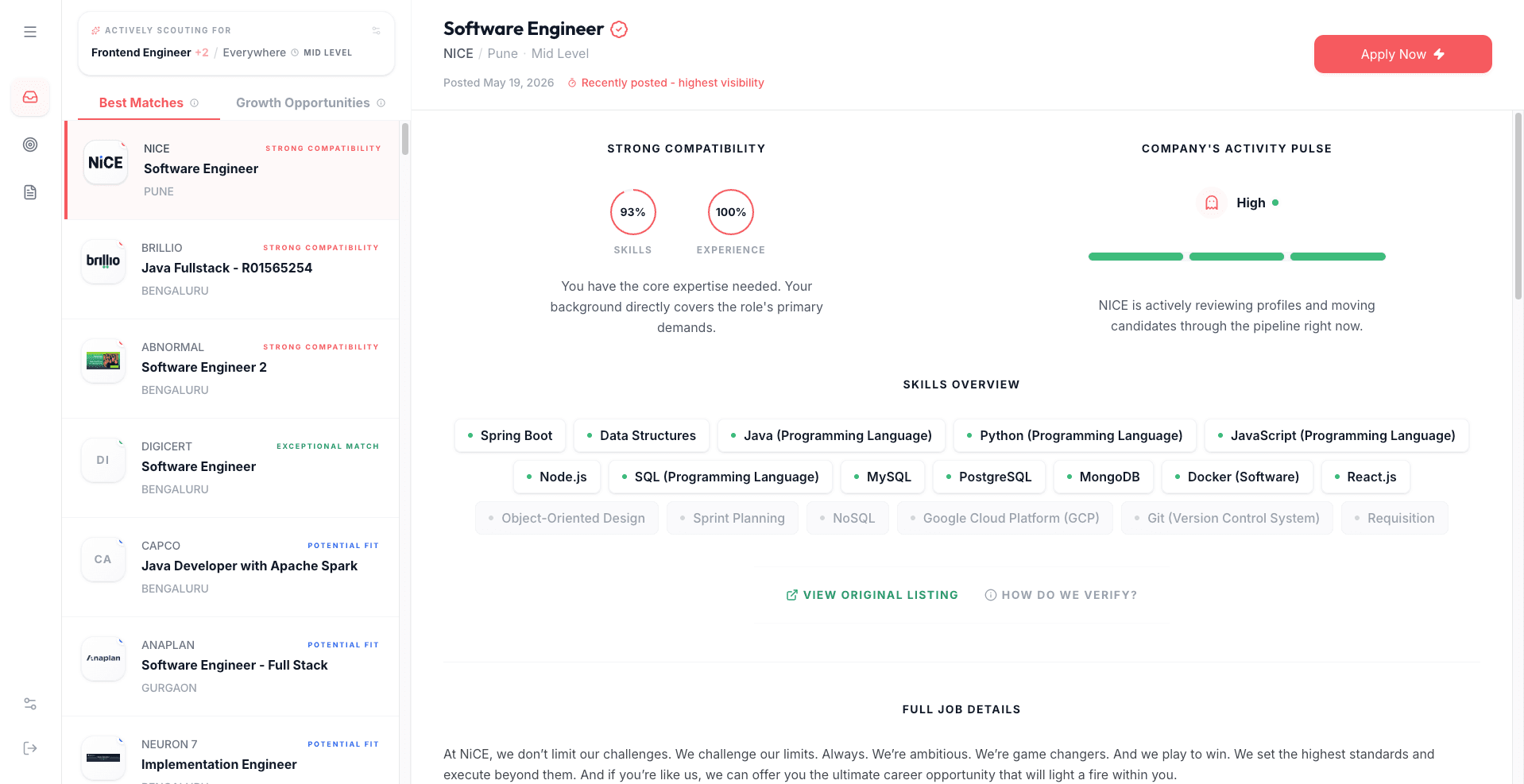Click the SQL (Programming Language) chip

click(720, 477)
